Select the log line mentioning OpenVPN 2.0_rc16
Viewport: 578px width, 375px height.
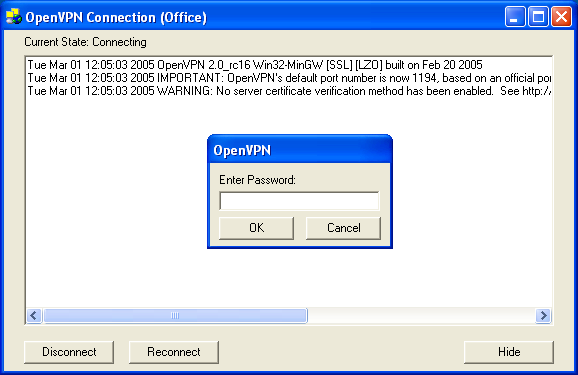tap(255, 65)
